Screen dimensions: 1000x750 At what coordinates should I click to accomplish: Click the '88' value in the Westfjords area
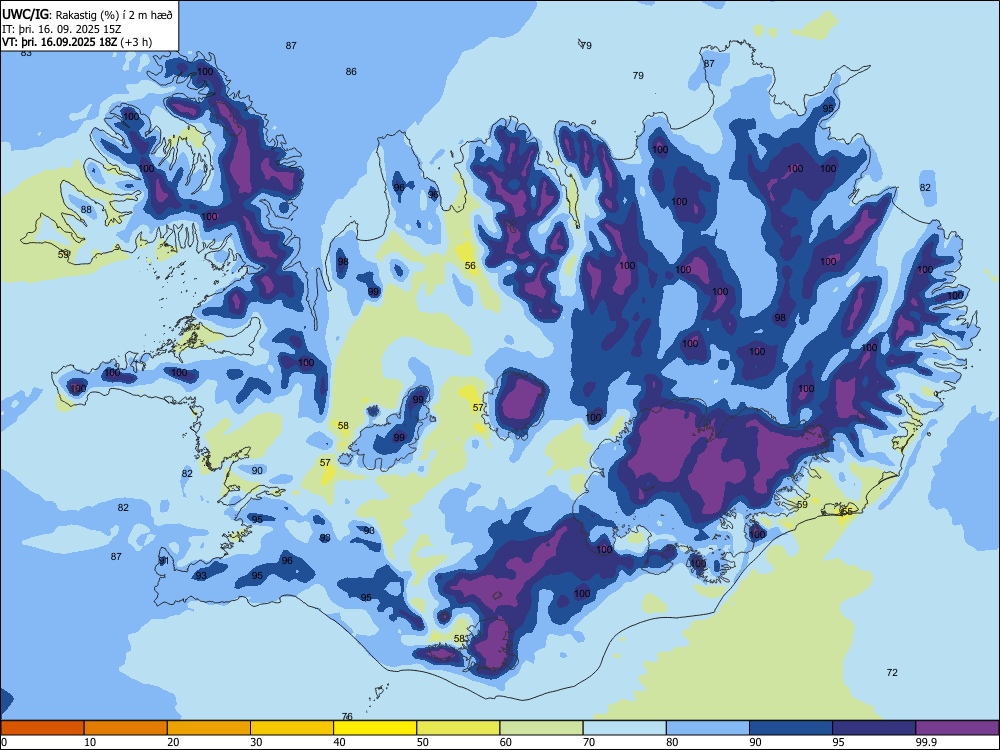(x=86, y=210)
